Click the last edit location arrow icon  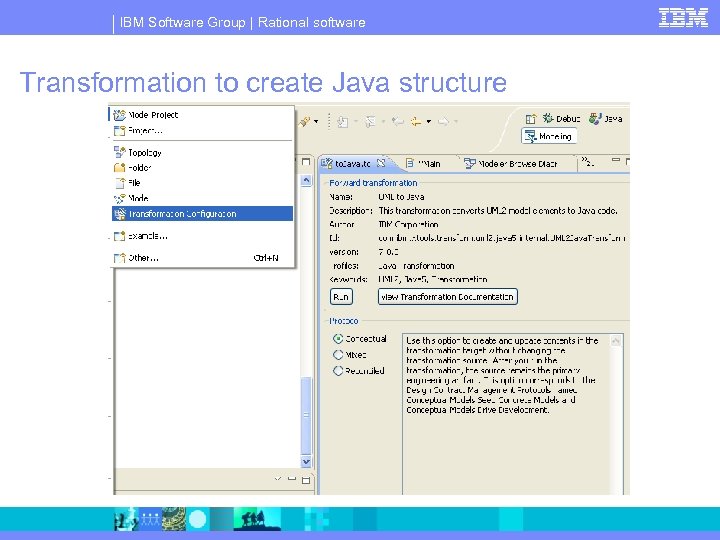coord(398,122)
